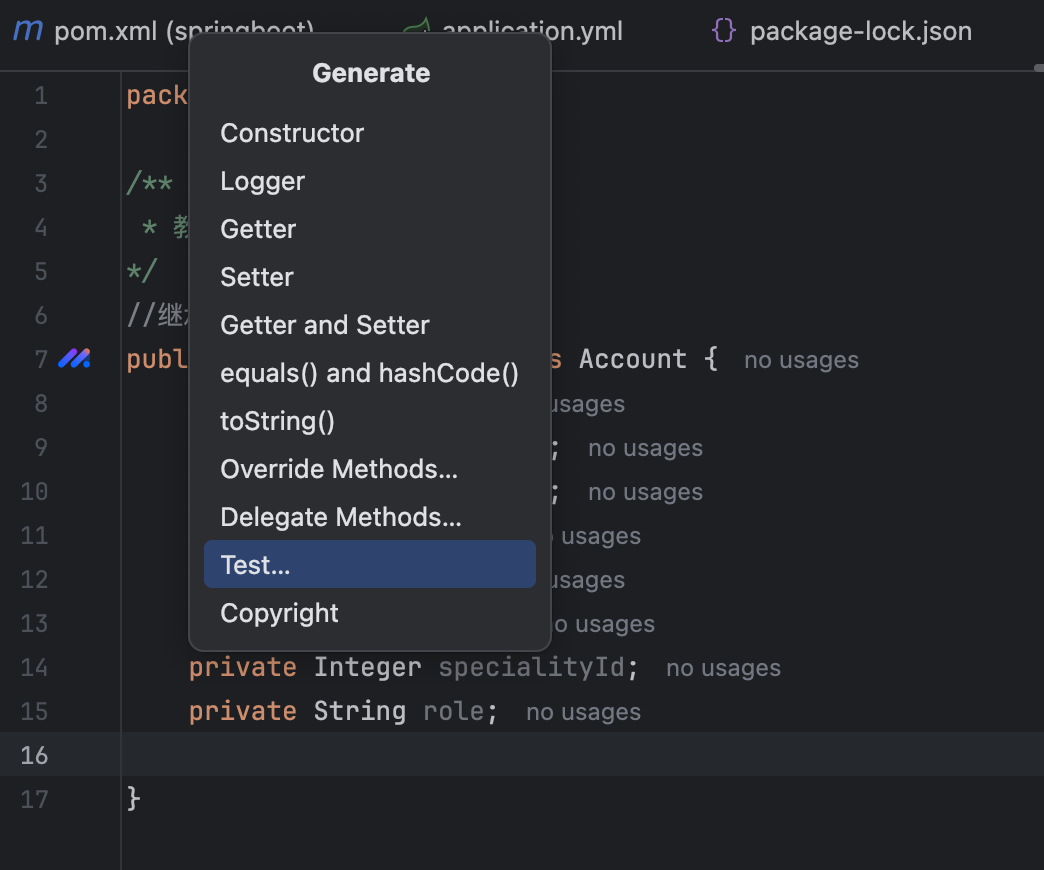Pick the Setter option
Viewport: 1044px width, 870px height.
pyautogui.click(x=257, y=277)
